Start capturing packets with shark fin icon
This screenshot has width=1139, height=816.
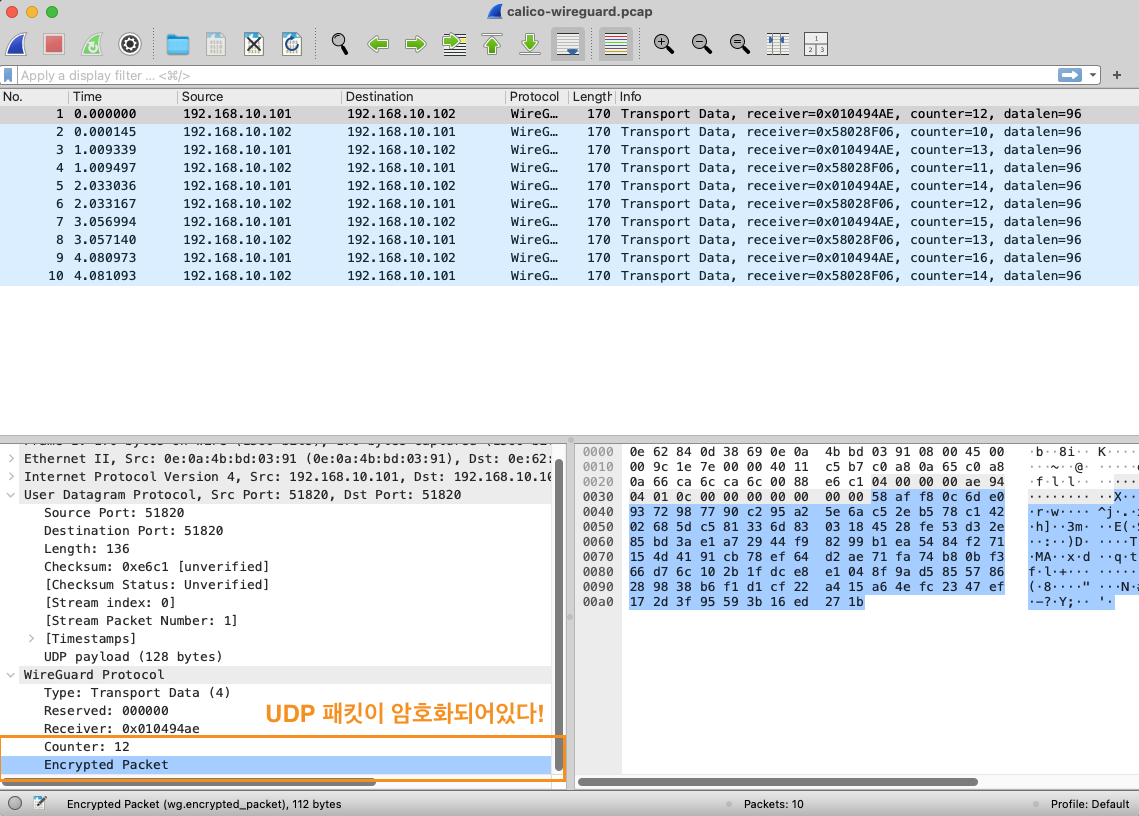pos(17,44)
